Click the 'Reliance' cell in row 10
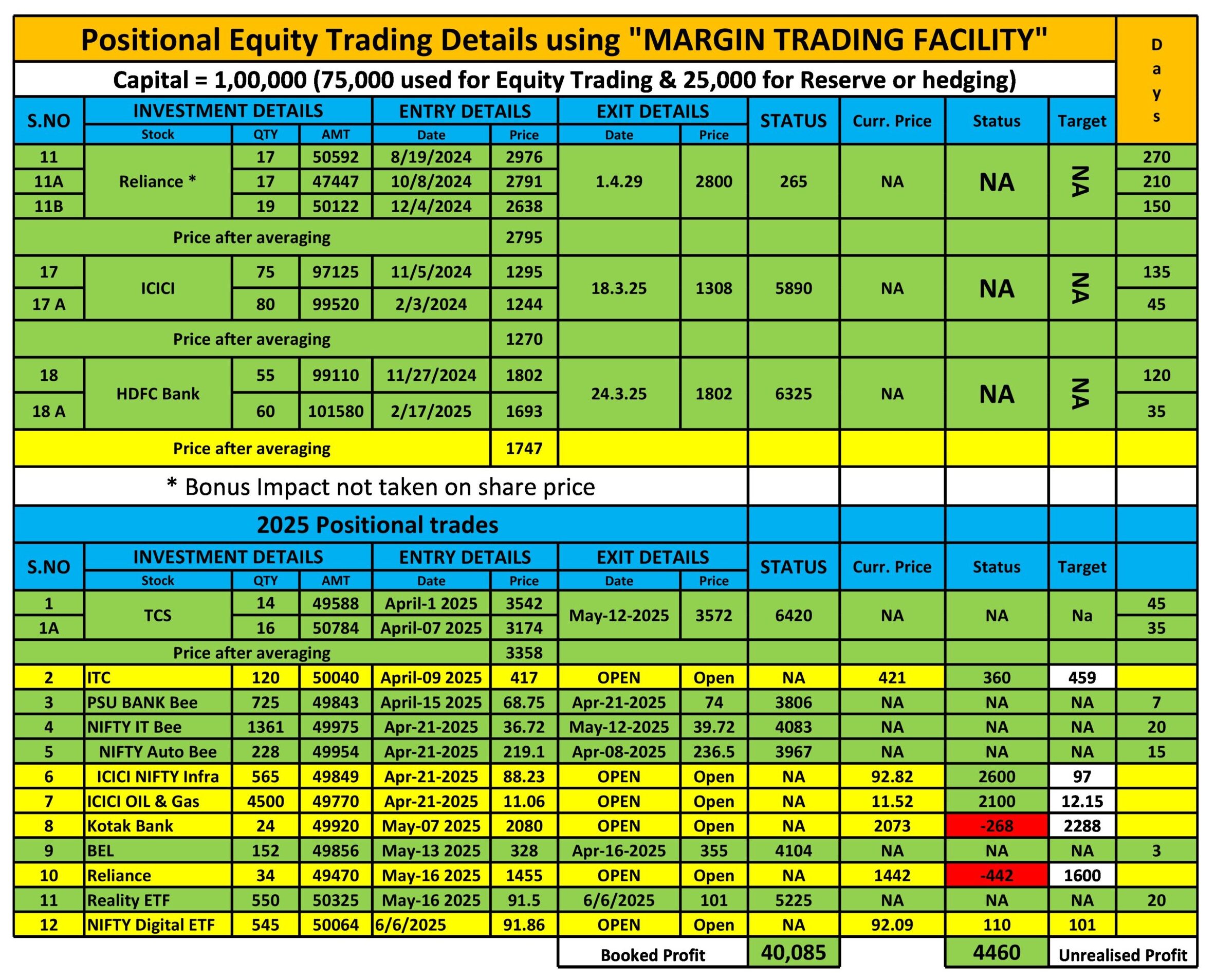Image resolution: width=1215 pixels, height=980 pixels. pos(157,876)
